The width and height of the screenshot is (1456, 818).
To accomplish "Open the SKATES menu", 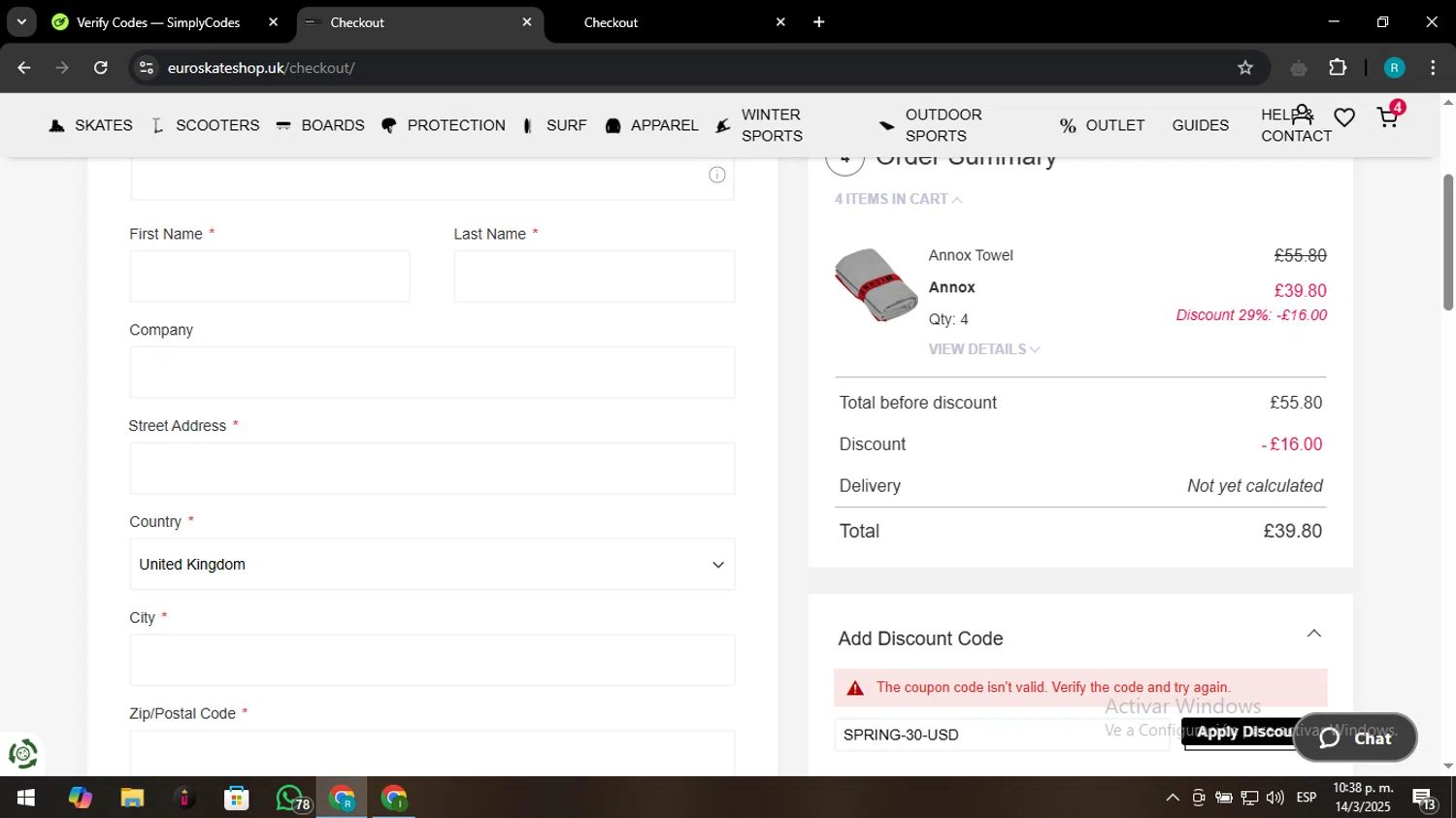I will point(91,125).
